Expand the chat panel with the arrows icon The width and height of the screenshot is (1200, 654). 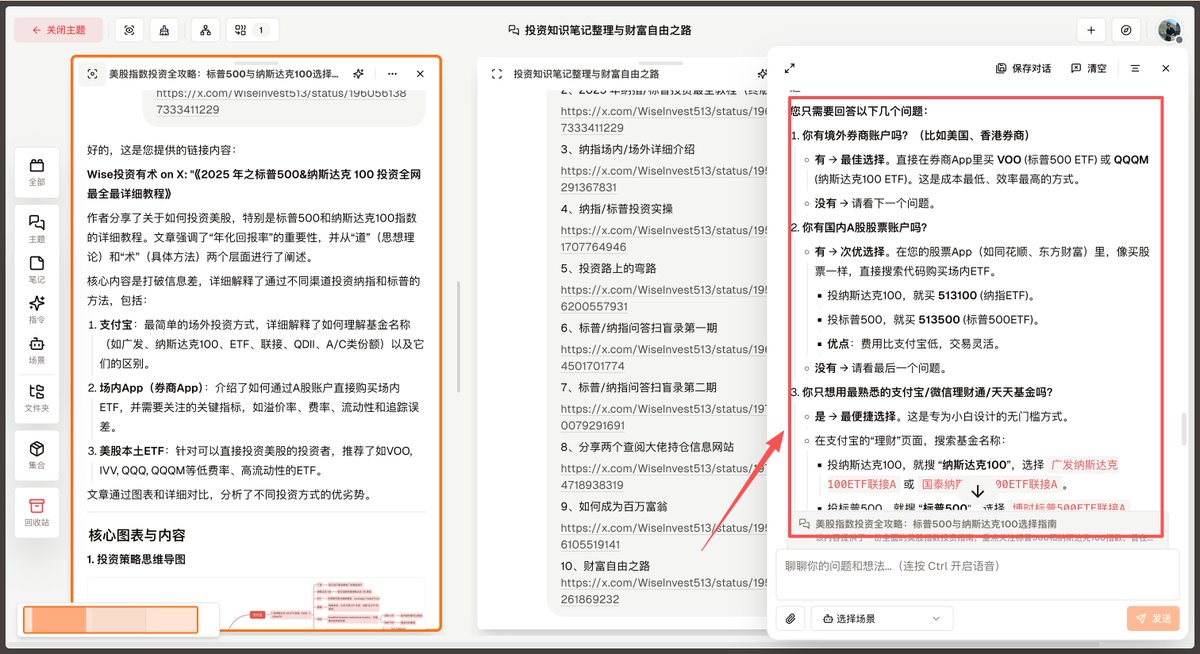point(790,68)
